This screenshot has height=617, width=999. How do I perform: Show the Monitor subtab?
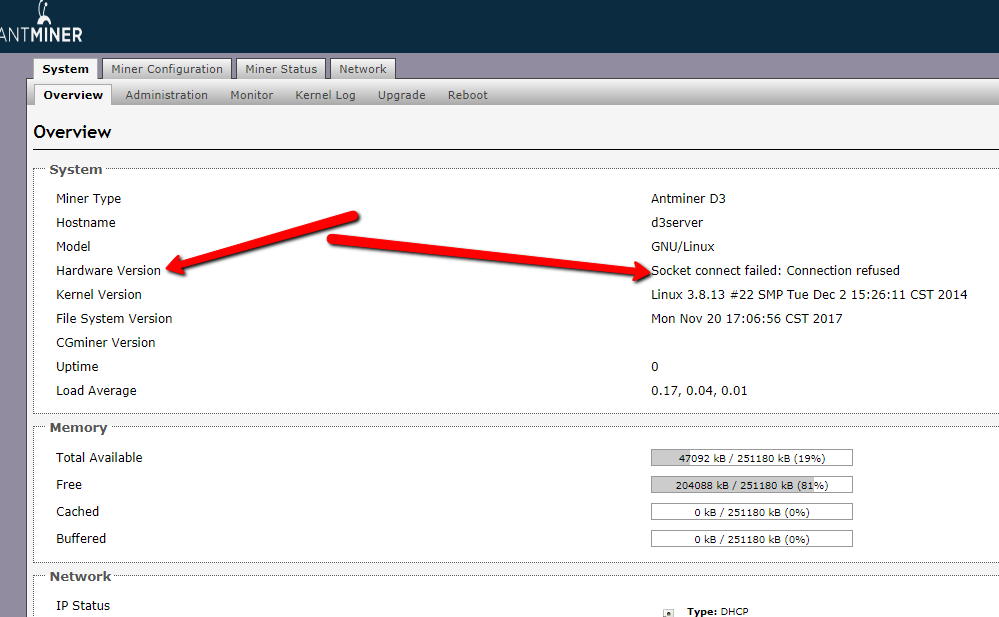coord(251,95)
